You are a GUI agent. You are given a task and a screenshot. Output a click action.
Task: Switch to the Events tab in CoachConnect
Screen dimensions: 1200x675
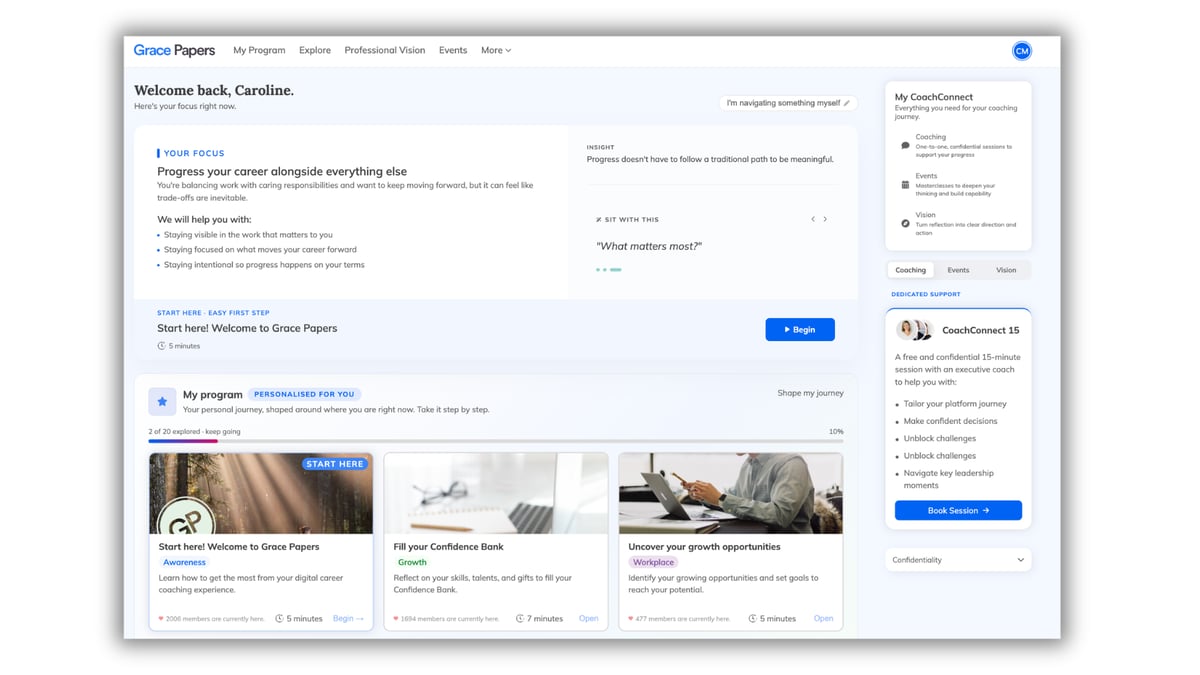958,270
